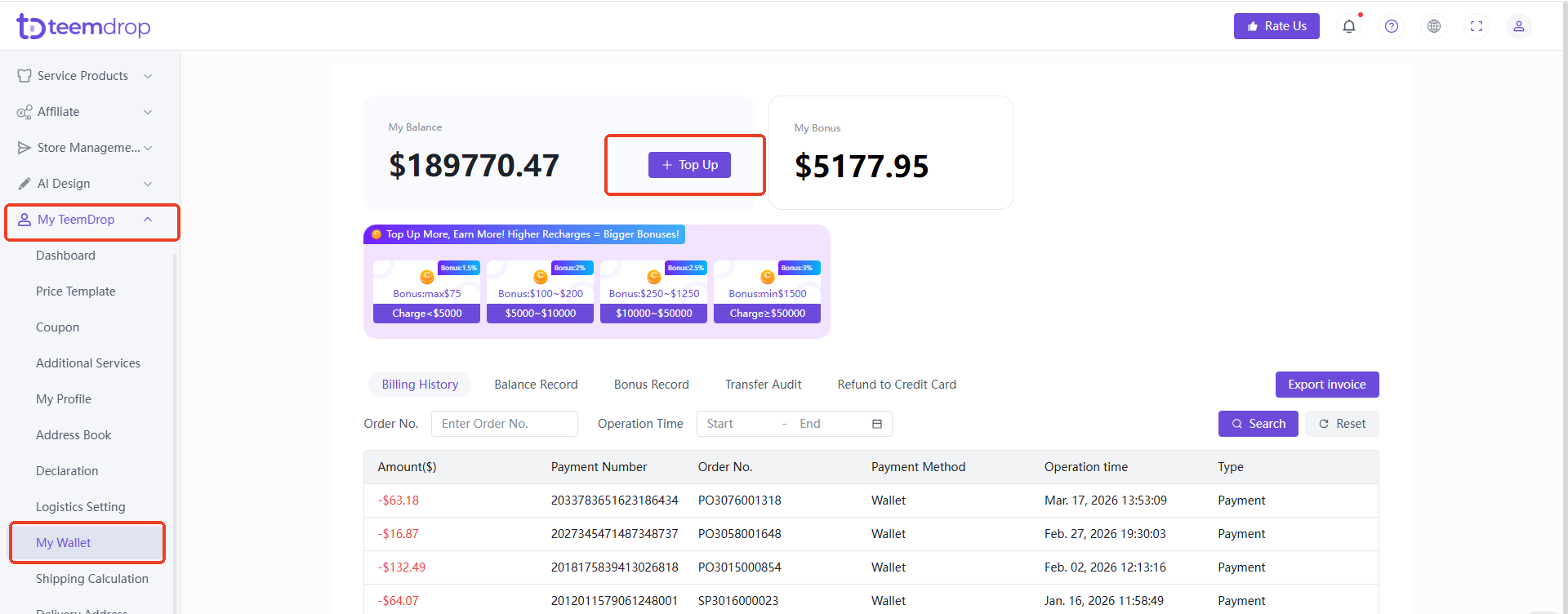Focus the Enter Order No. field

[x=504, y=424]
